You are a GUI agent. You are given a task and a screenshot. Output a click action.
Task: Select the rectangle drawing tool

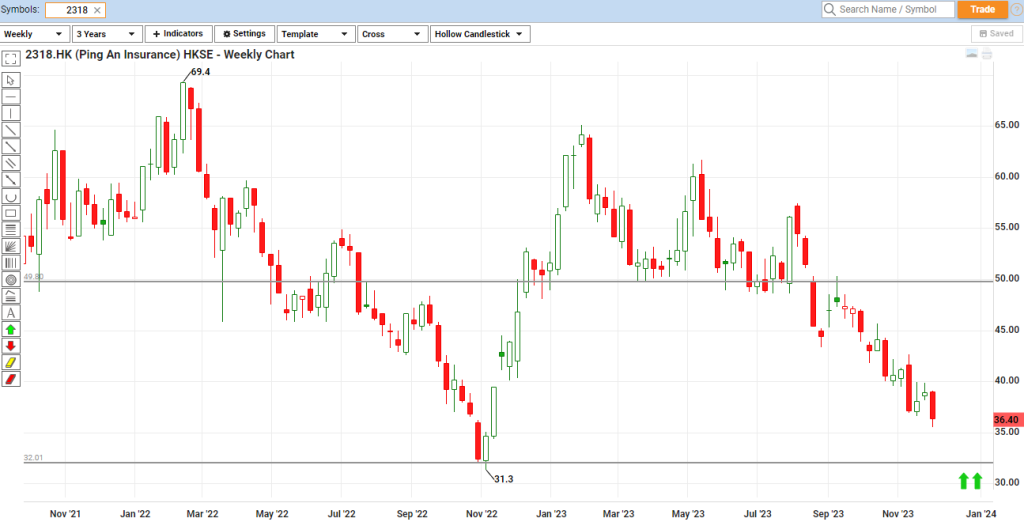point(11,213)
